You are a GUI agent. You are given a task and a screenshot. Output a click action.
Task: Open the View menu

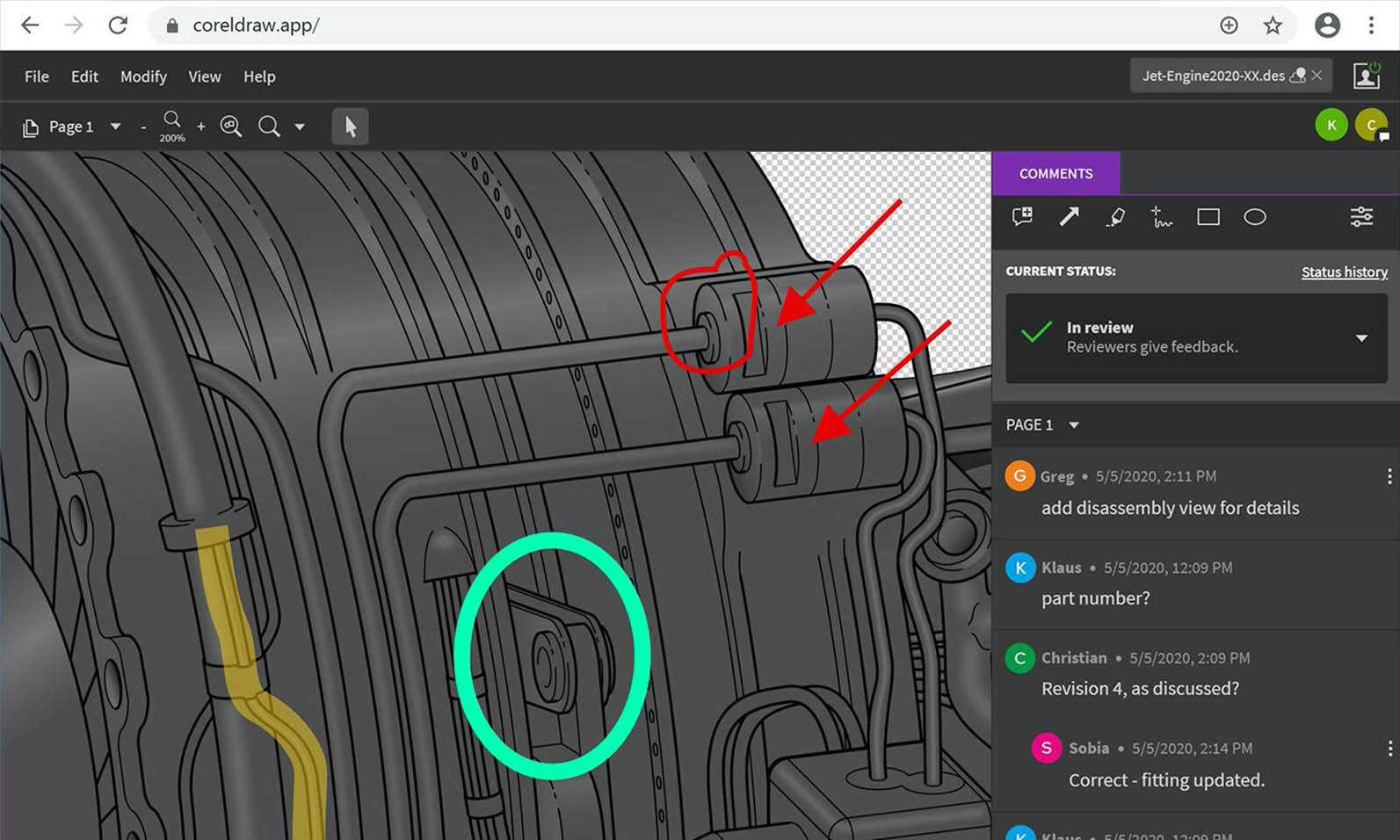pyautogui.click(x=204, y=76)
